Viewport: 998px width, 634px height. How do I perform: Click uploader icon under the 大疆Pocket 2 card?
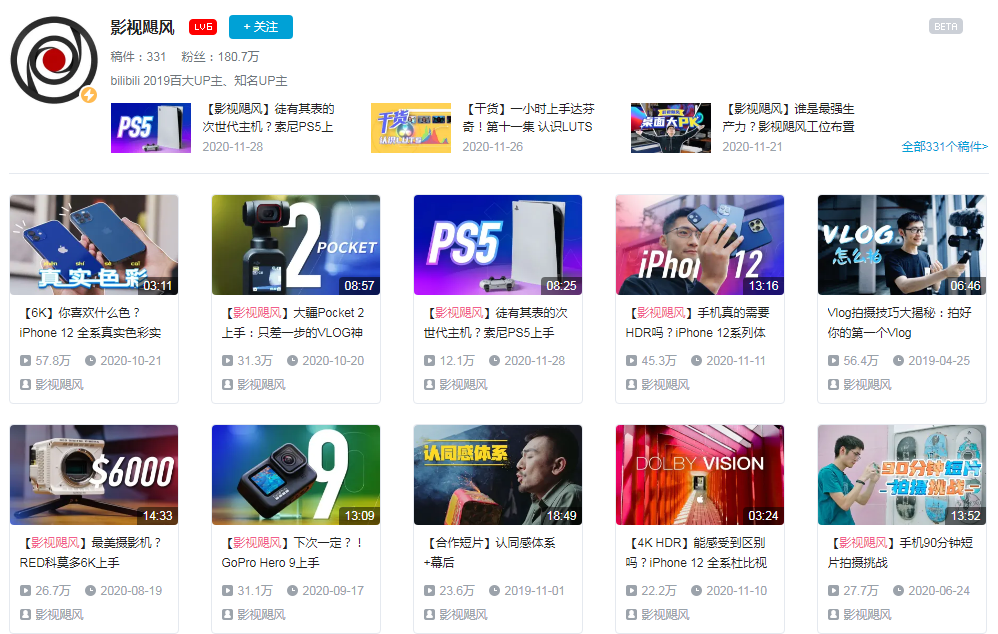pos(227,384)
